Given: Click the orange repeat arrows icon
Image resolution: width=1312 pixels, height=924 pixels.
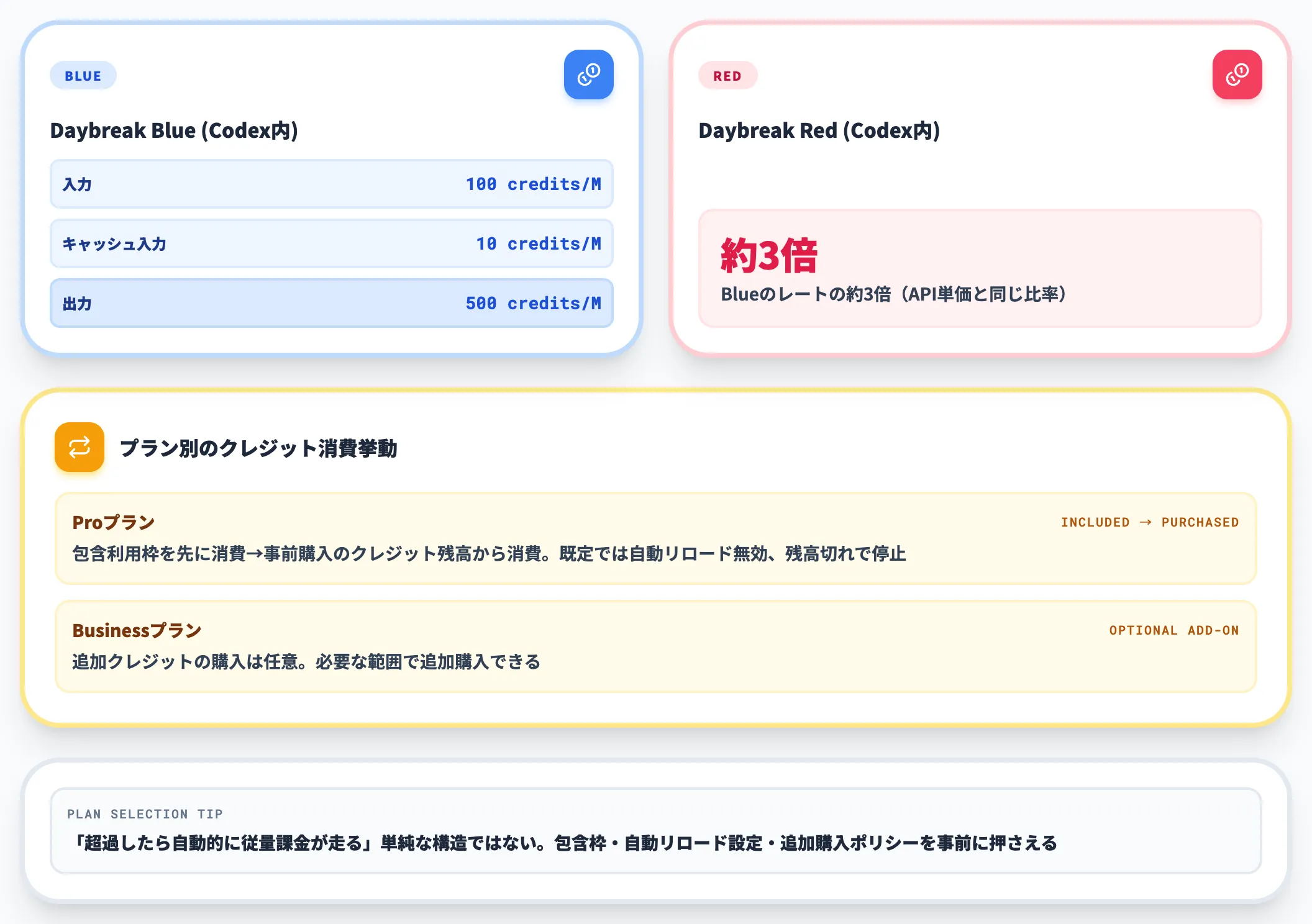Looking at the screenshot, I should tap(80, 447).
